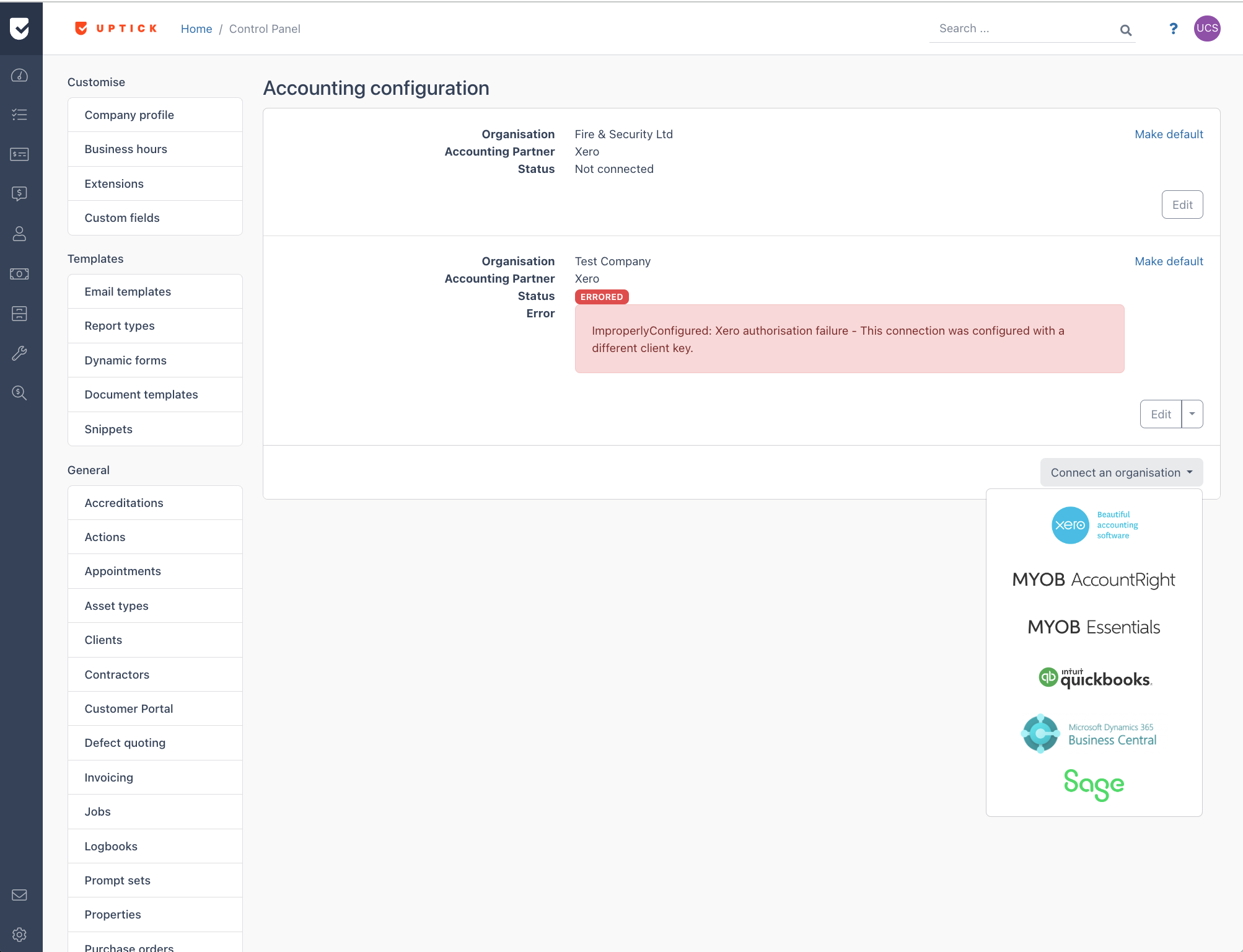Open Company profile settings
Image resolution: width=1243 pixels, height=952 pixels.
pyautogui.click(x=155, y=115)
